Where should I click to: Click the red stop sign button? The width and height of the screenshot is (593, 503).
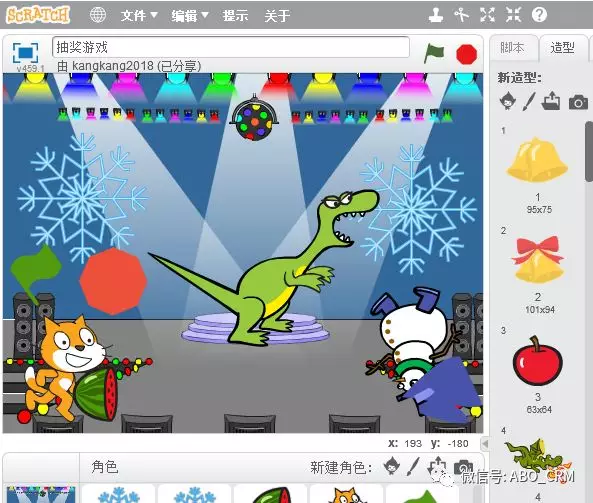click(x=466, y=54)
